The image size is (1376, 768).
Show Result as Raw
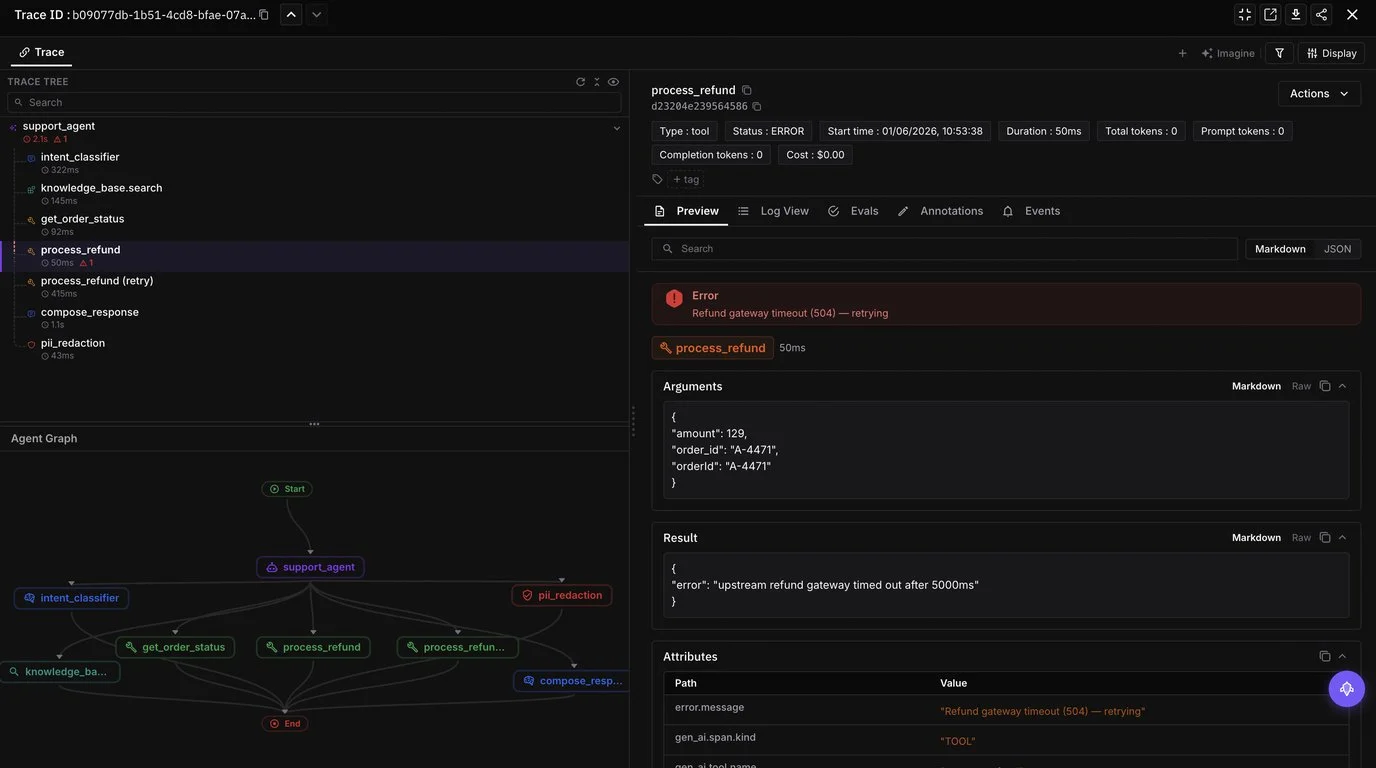pos(1301,538)
